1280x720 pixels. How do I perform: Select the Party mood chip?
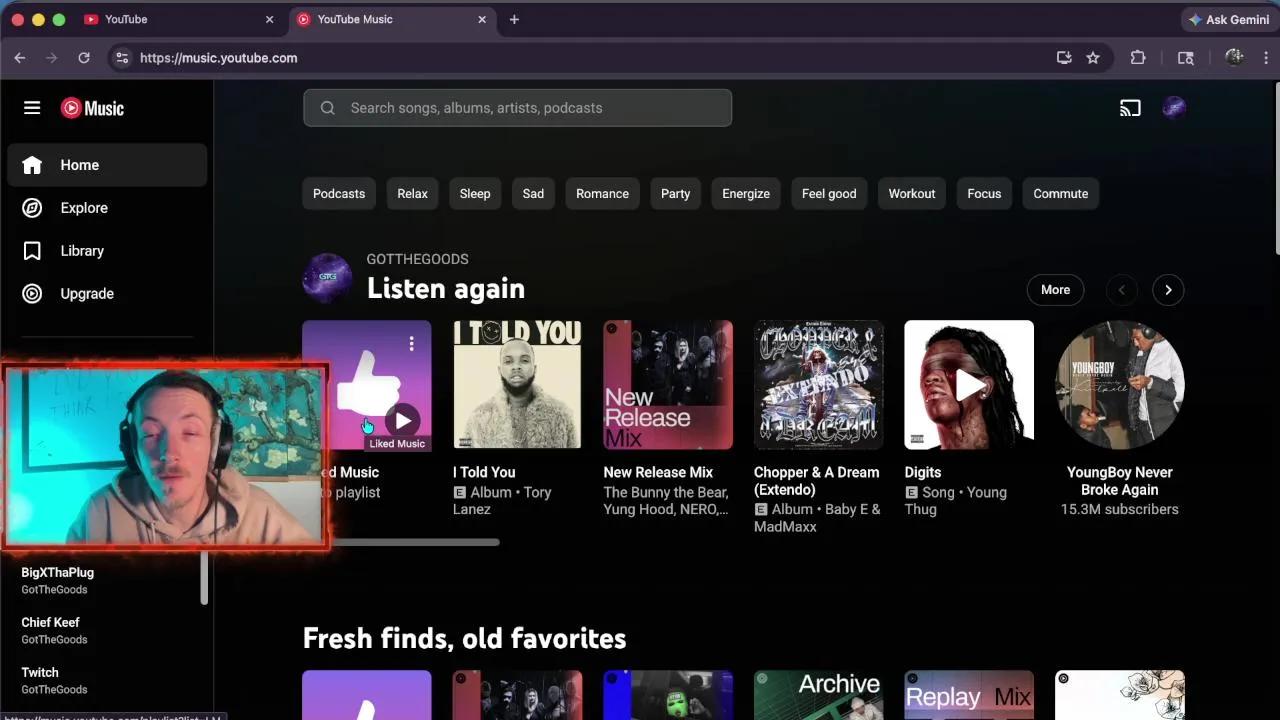coord(675,194)
